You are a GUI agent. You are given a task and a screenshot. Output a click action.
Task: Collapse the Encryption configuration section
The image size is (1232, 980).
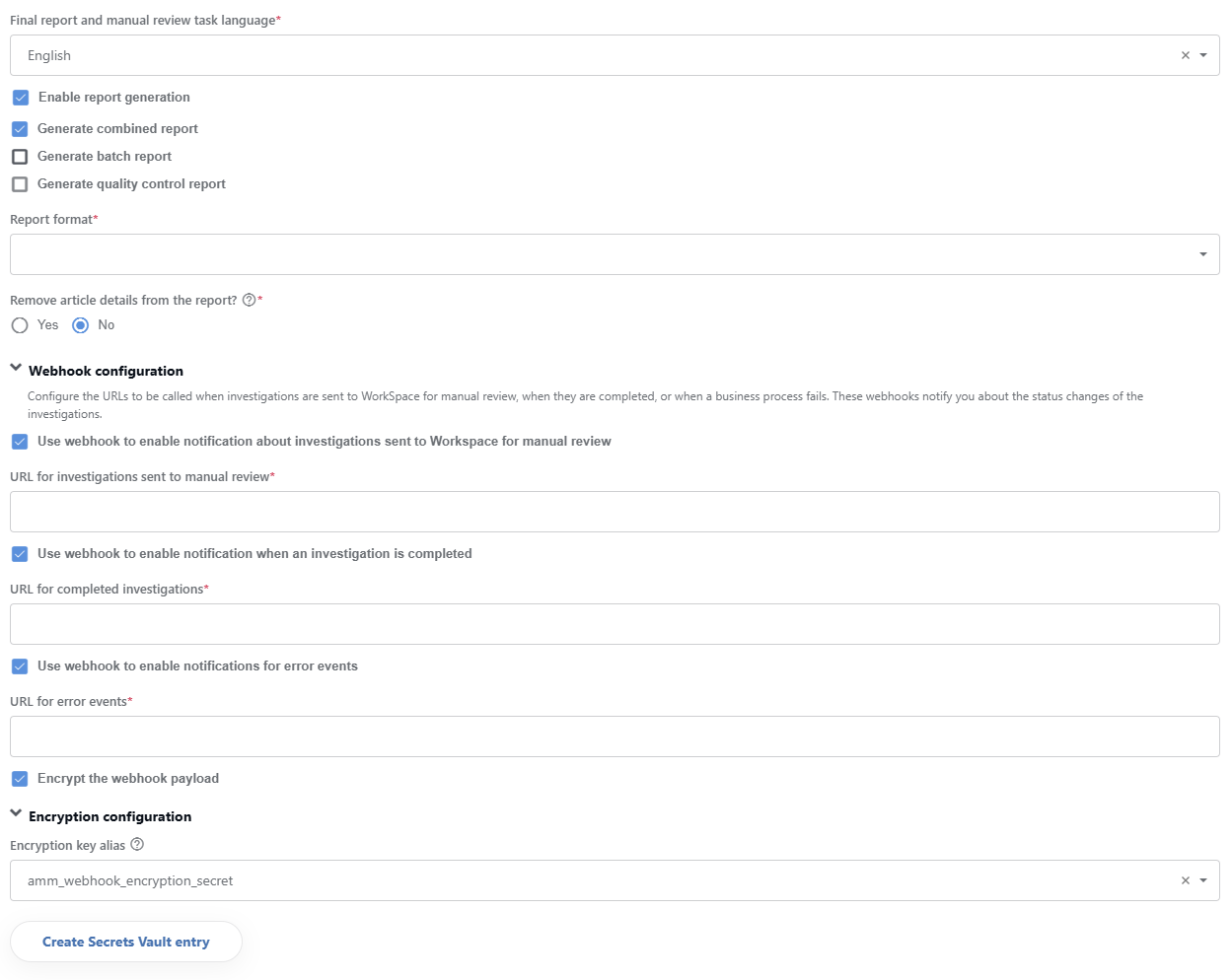coord(16,814)
